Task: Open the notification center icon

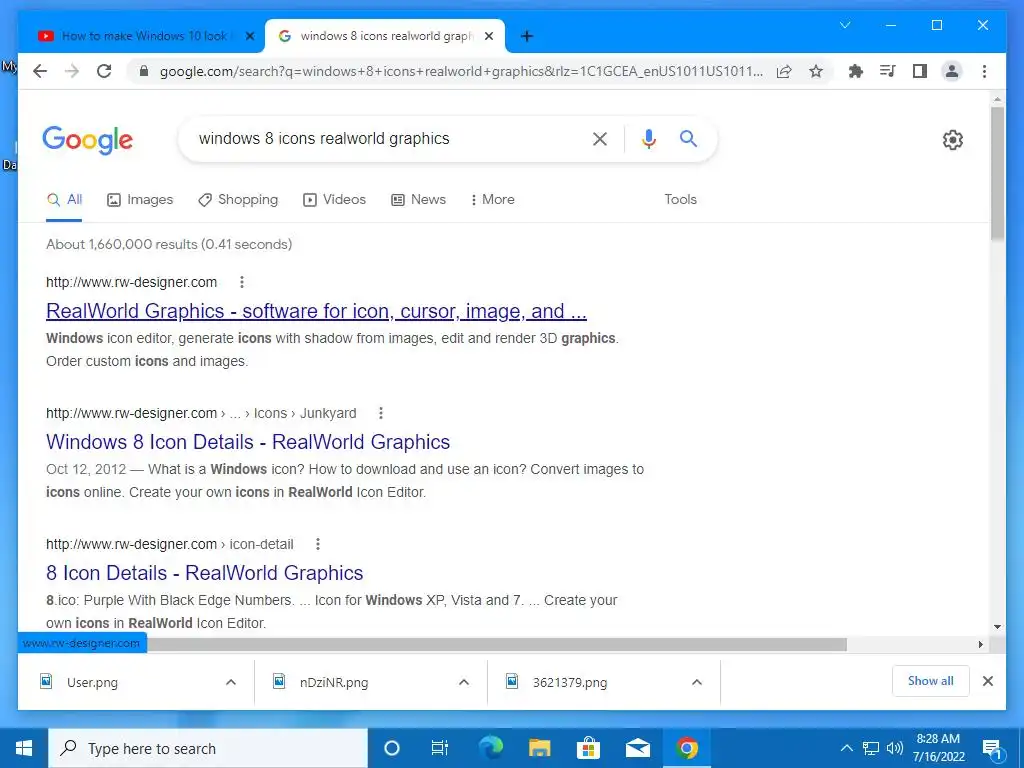Action: pos(992,749)
